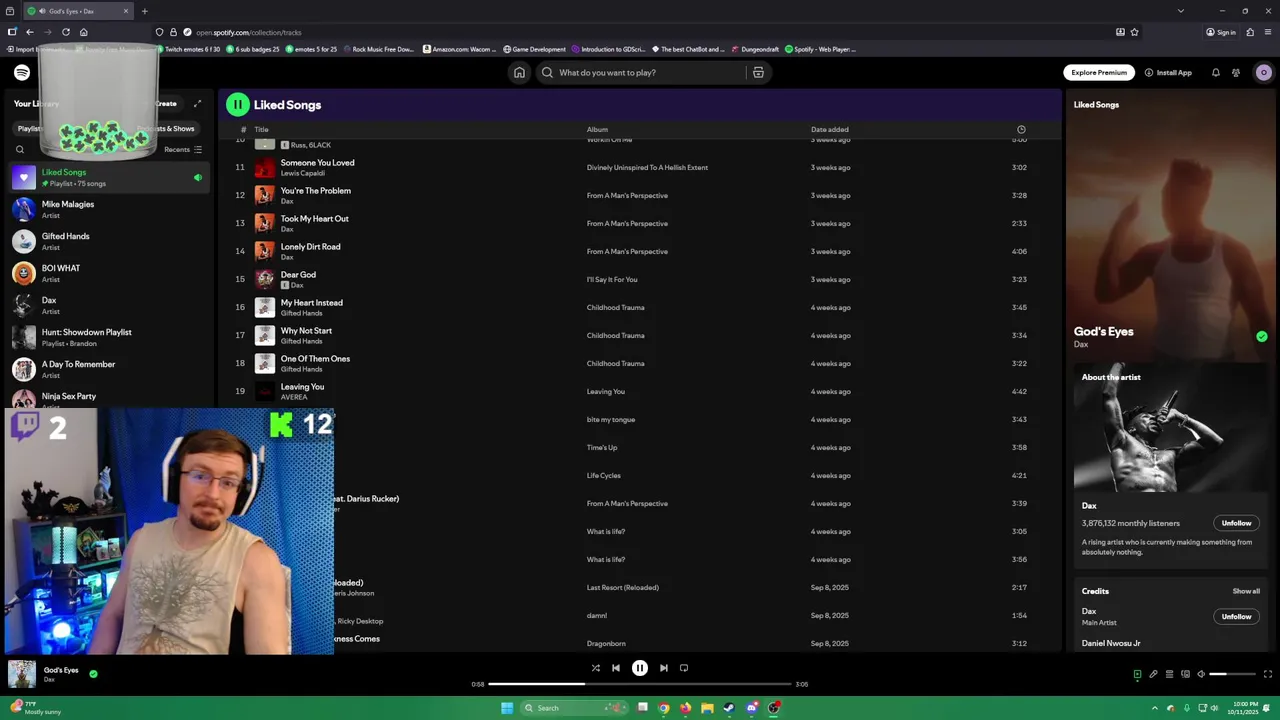This screenshot has height=720, width=1280.
Task: Toggle repeat in the player bar
Action: pos(684,668)
